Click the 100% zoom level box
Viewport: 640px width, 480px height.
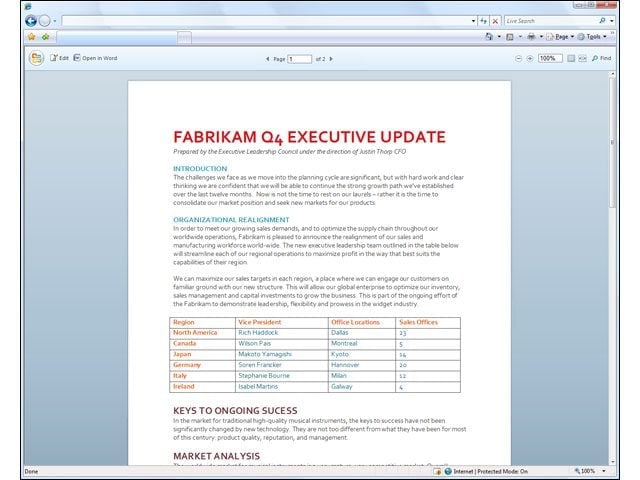pos(550,58)
